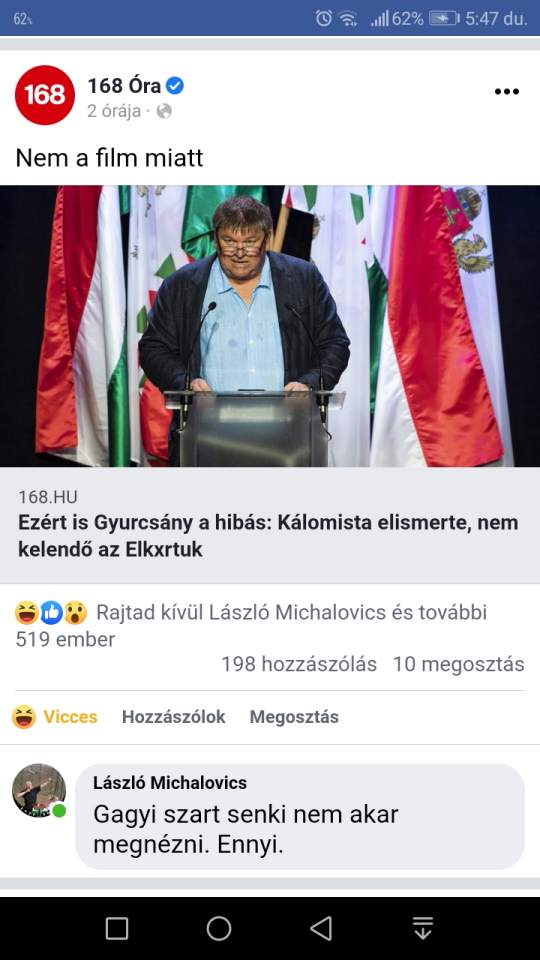Tap the blue verified badge next to 168 Óra

point(175,86)
